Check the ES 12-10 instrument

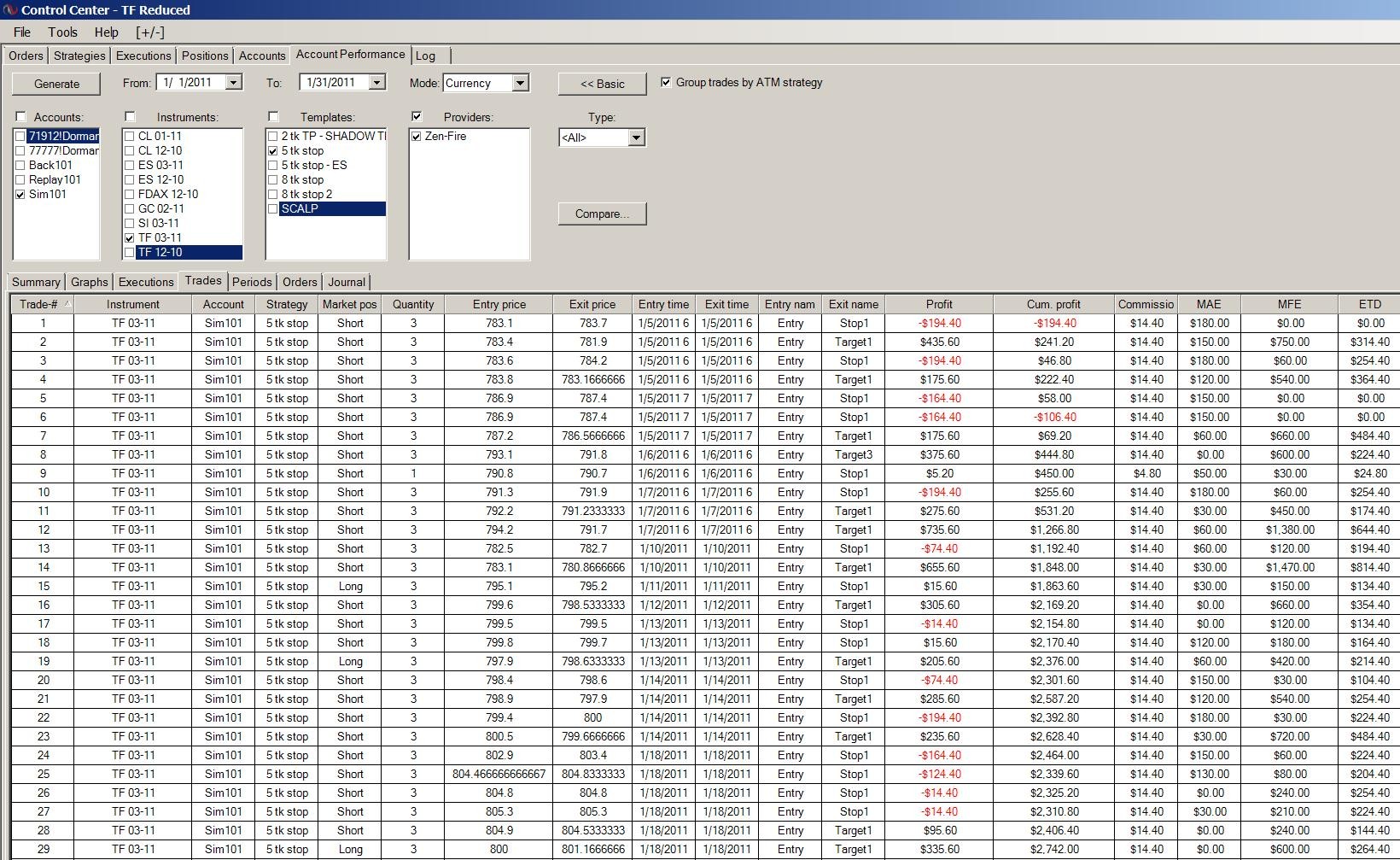(130, 179)
